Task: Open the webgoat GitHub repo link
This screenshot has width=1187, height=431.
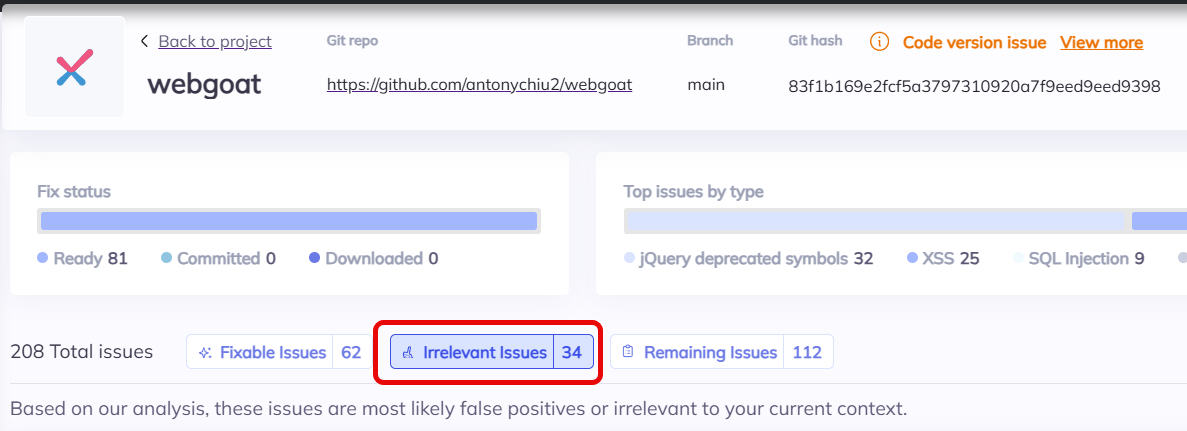Action: [479, 85]
